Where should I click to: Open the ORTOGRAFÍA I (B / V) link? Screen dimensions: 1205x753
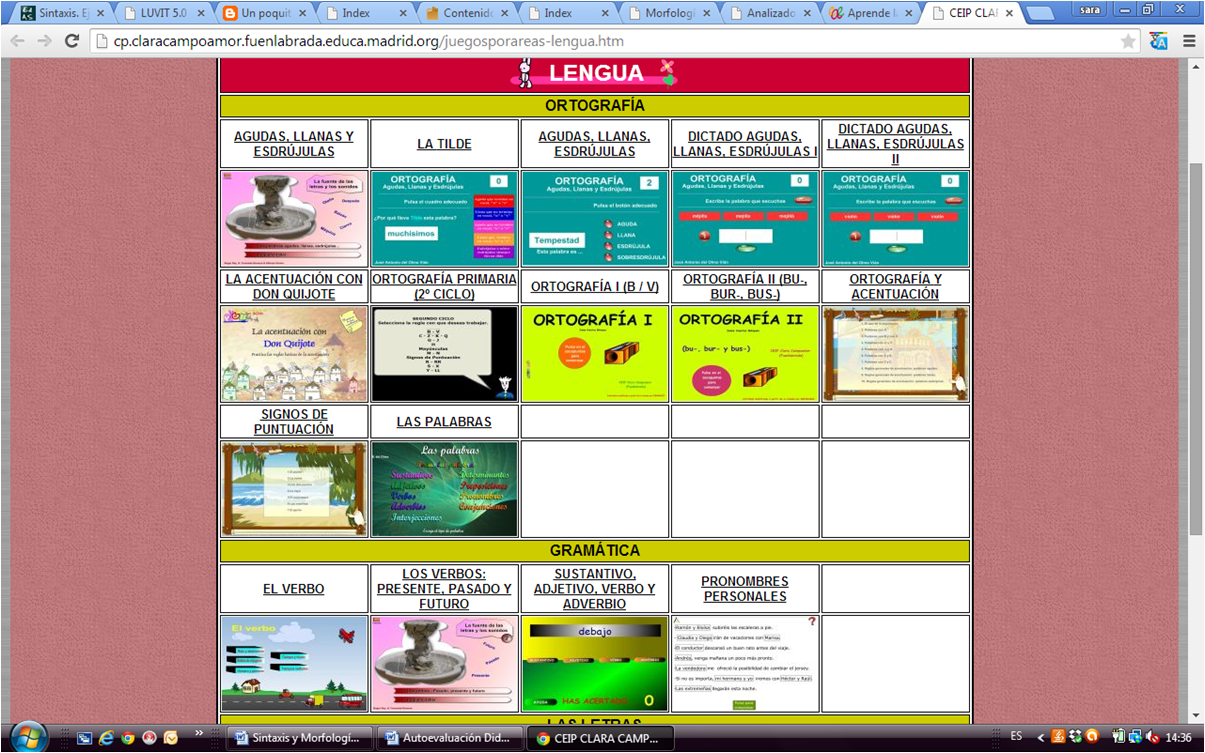tap(595, 287)
